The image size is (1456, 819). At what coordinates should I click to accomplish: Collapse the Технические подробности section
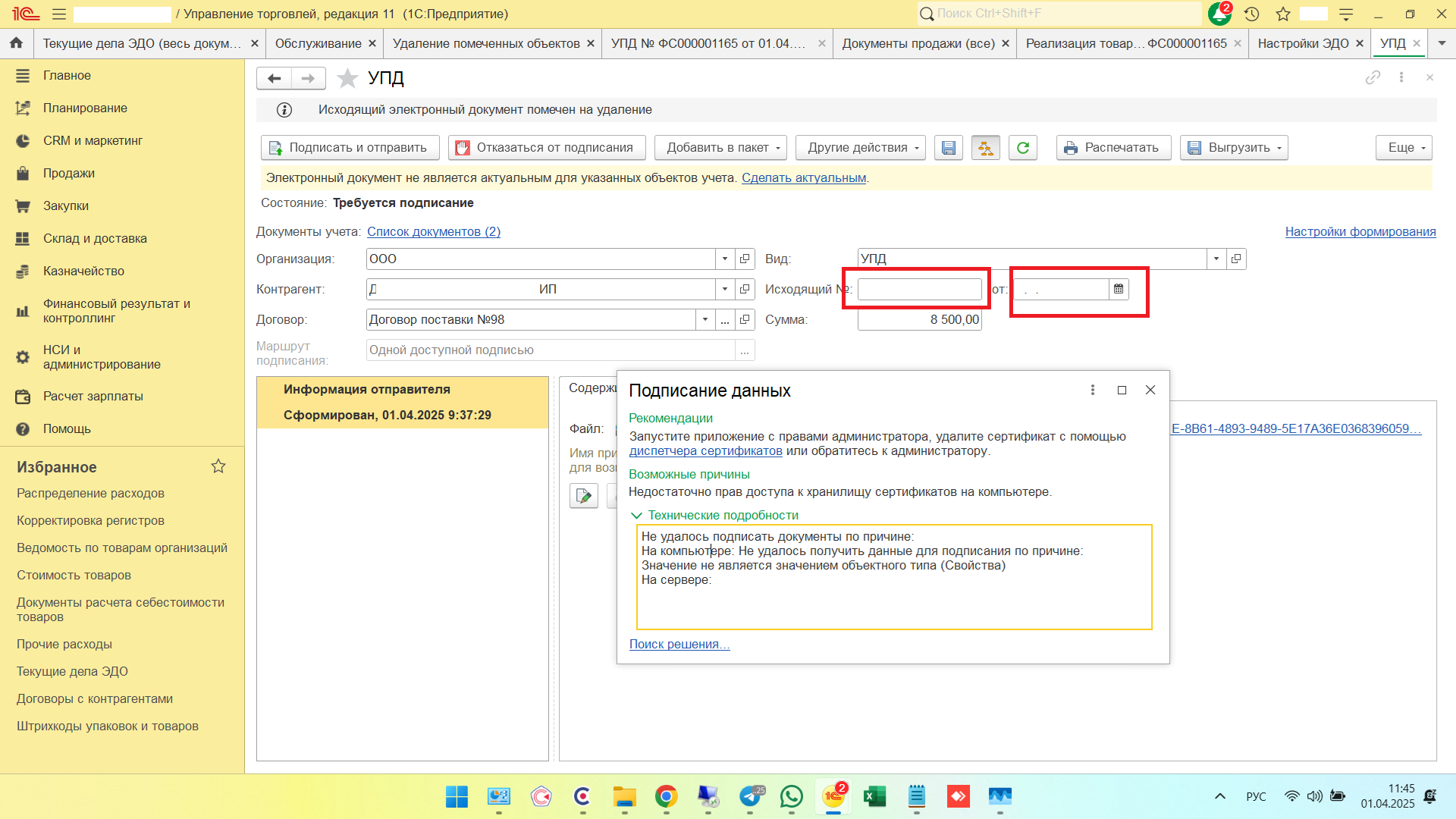point(636,515)
